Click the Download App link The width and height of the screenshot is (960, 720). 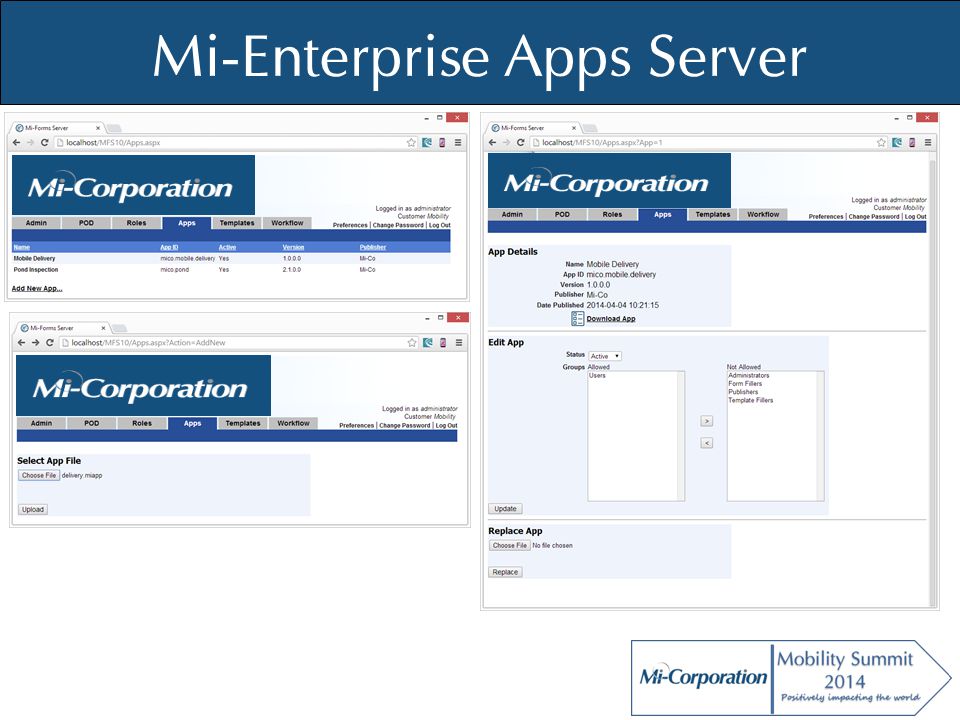611,319
